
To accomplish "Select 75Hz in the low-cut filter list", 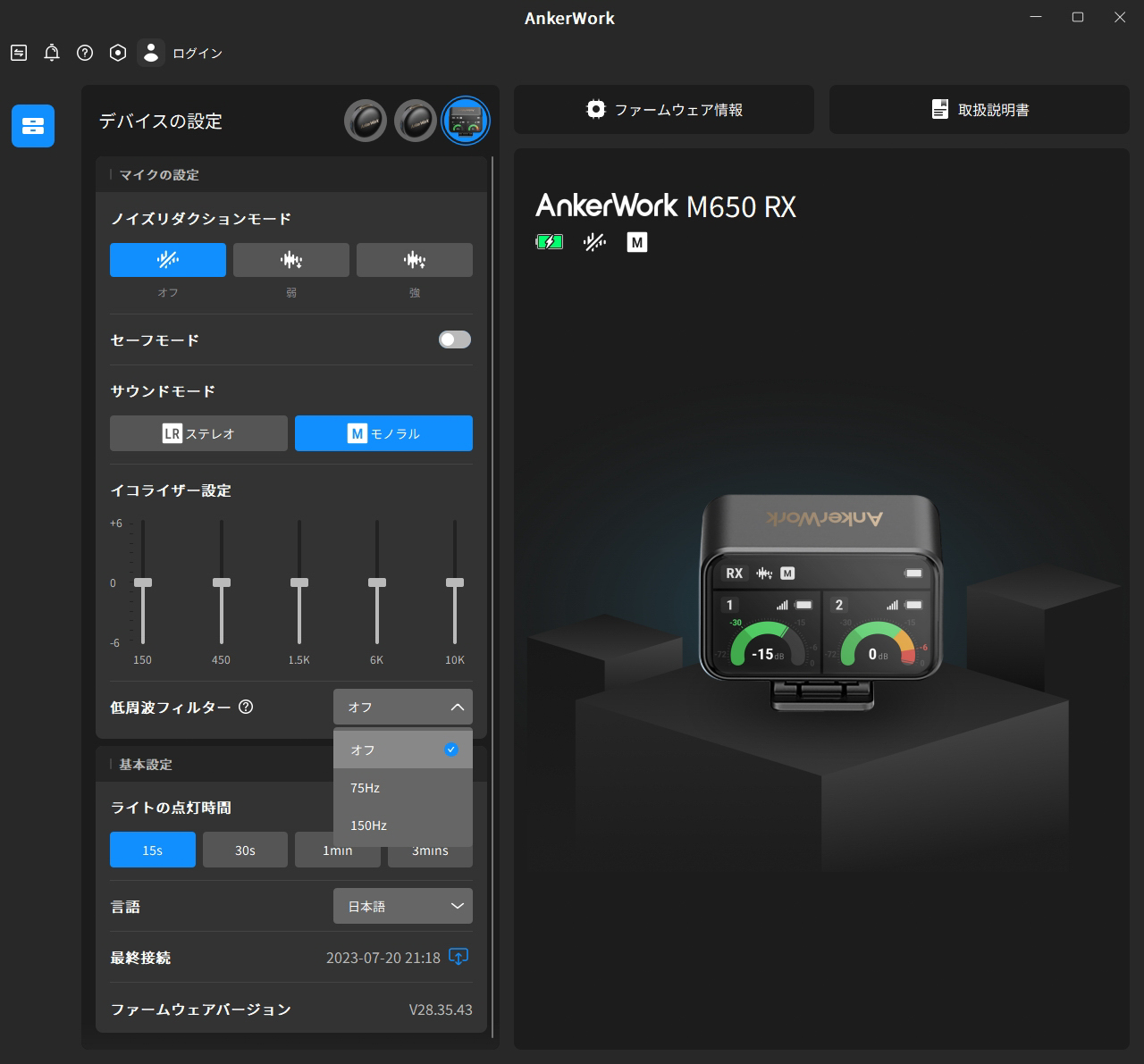I will click(403, 788).
